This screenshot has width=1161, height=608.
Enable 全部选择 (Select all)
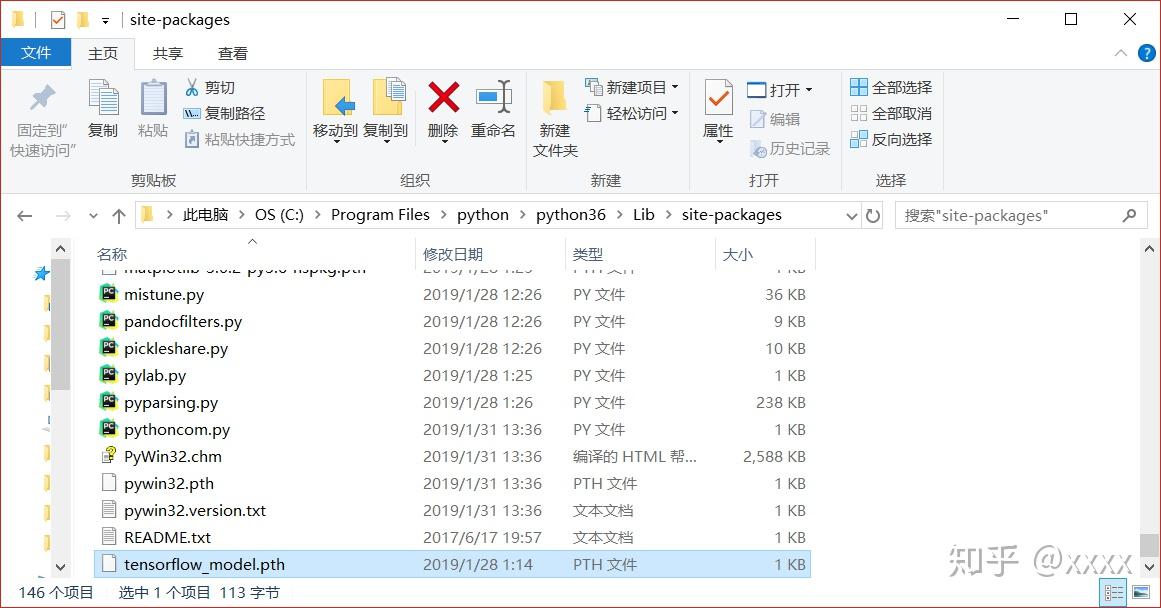point(889,87)
